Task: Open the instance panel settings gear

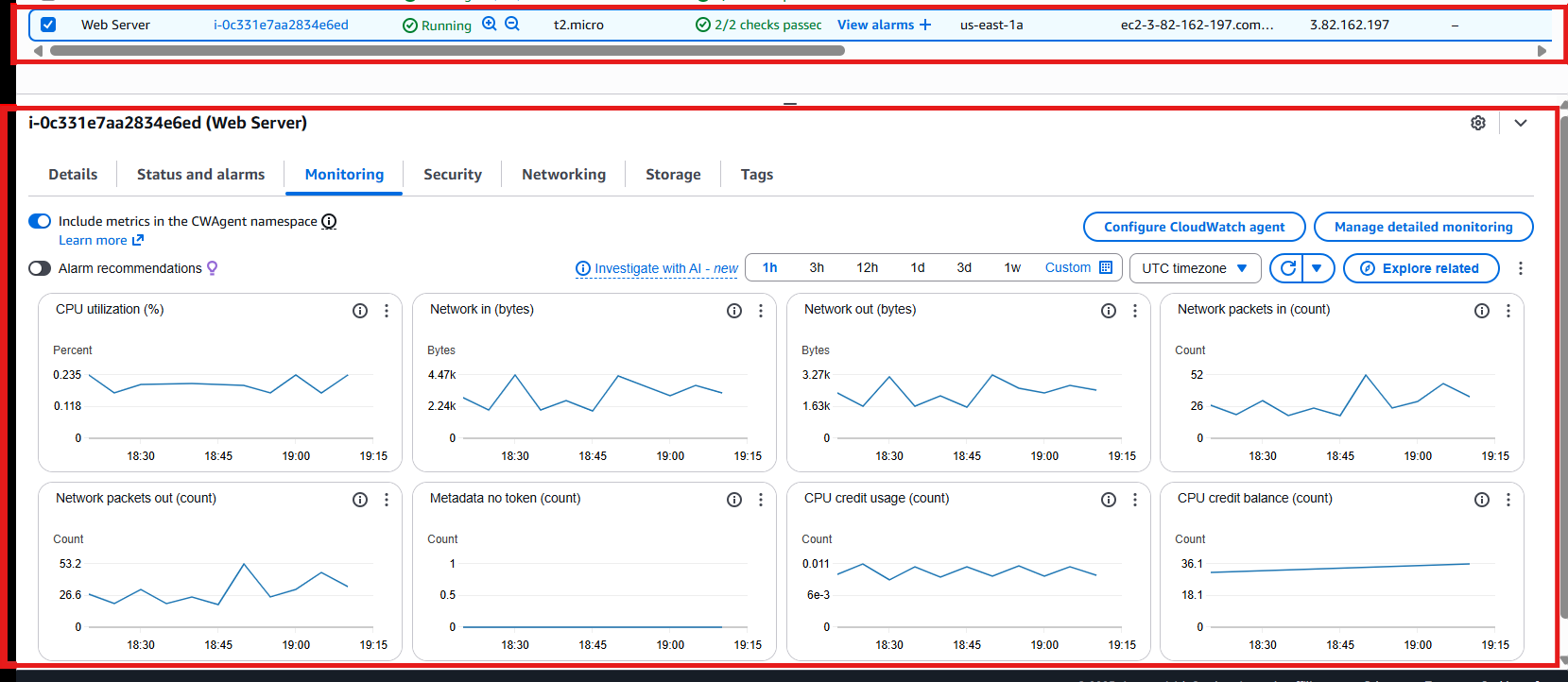Action: tap(1478, 123)
